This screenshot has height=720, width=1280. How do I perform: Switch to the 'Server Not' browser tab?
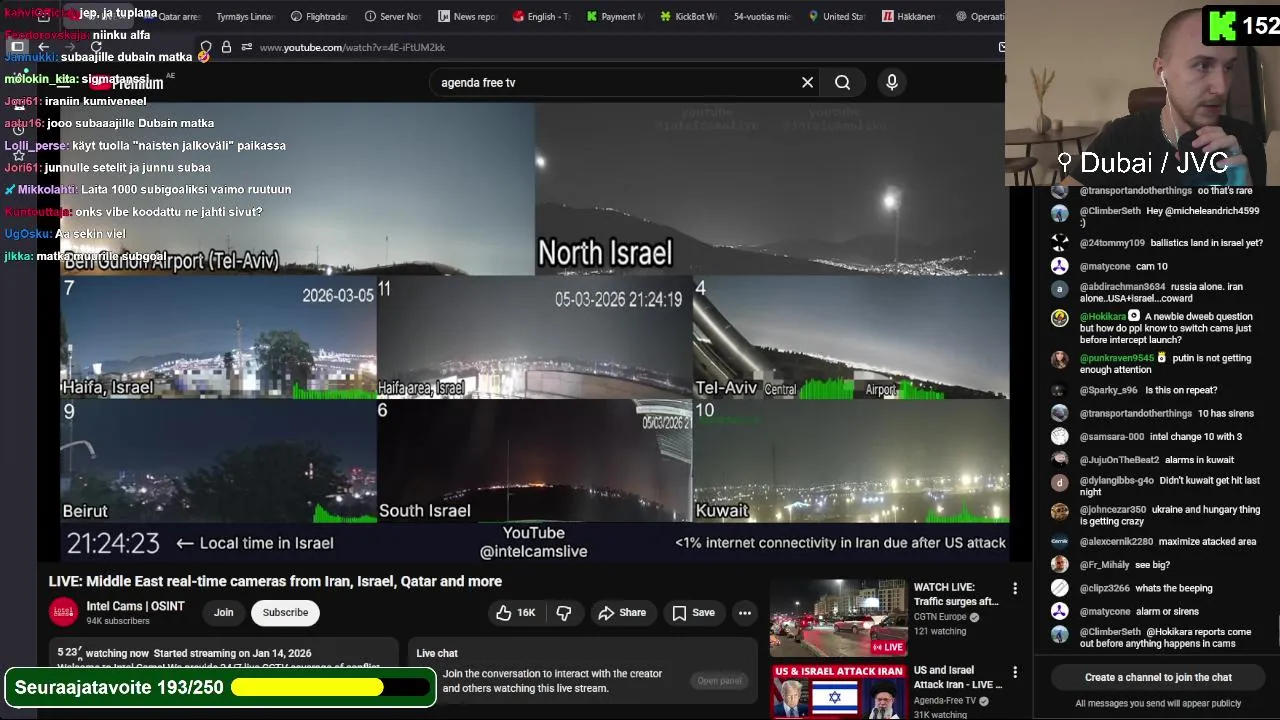point(392,16)
